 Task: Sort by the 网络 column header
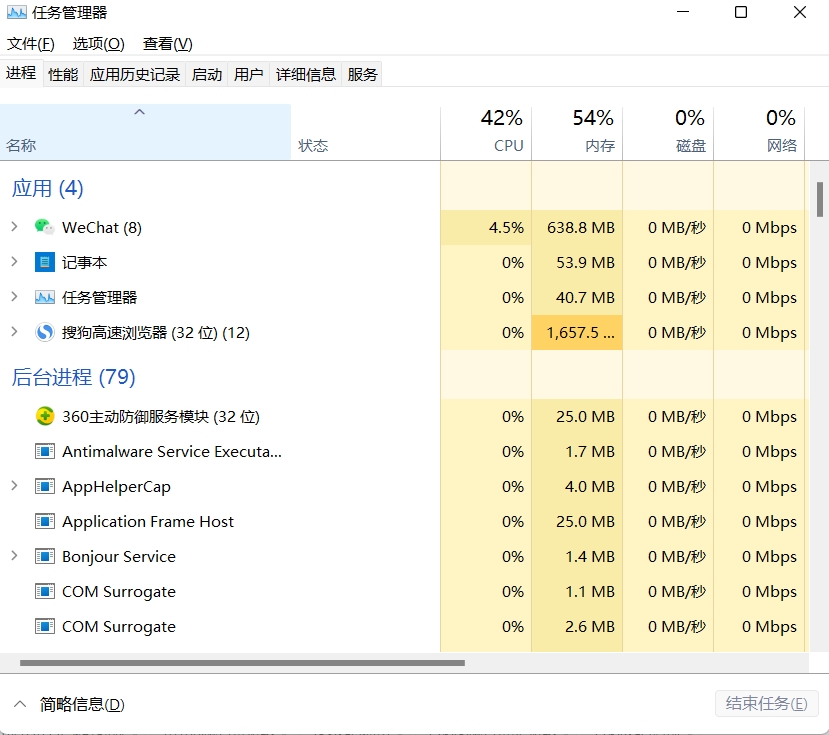759,132
